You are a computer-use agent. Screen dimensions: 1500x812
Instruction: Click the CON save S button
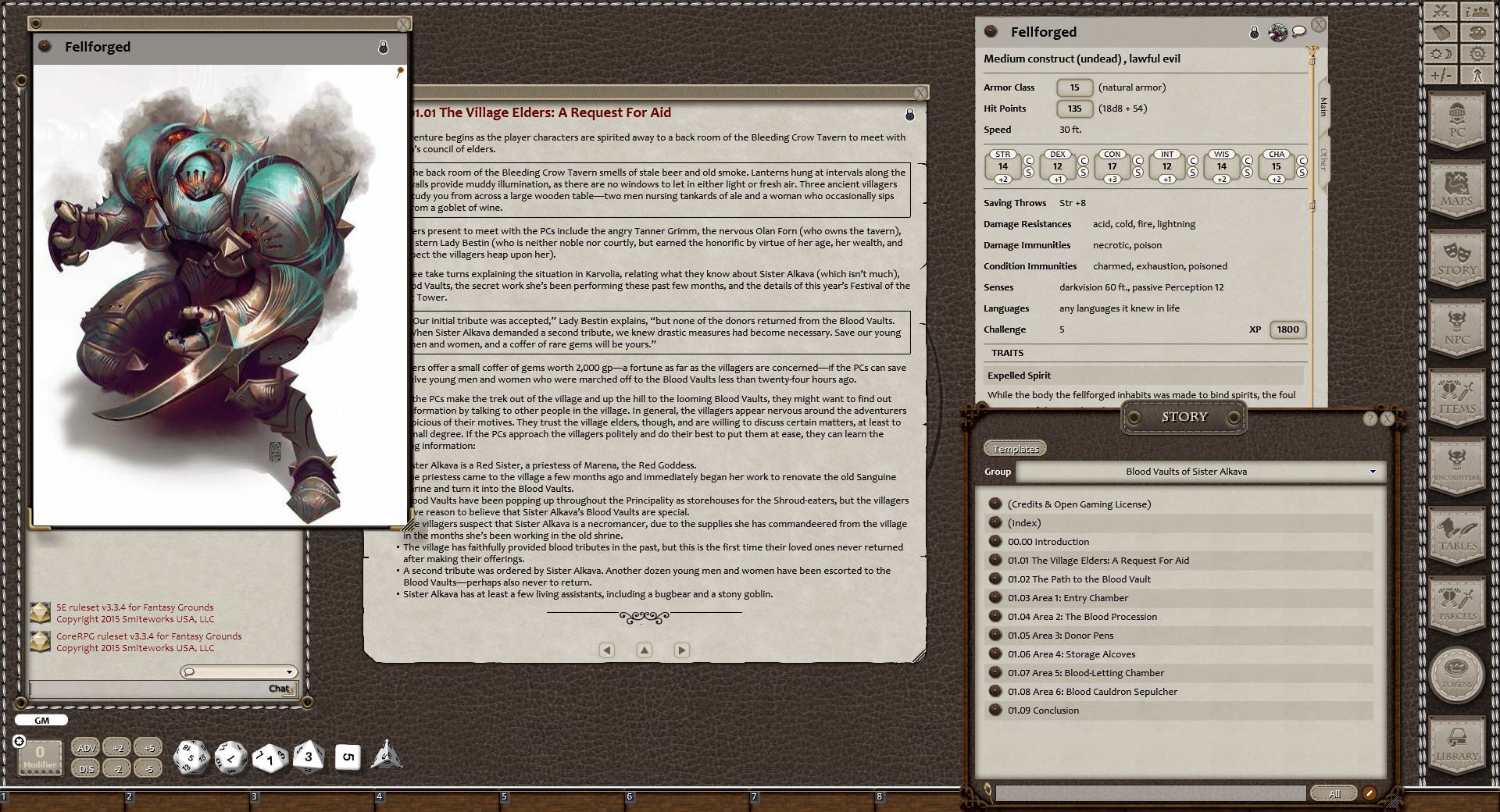coord(1137,173)
